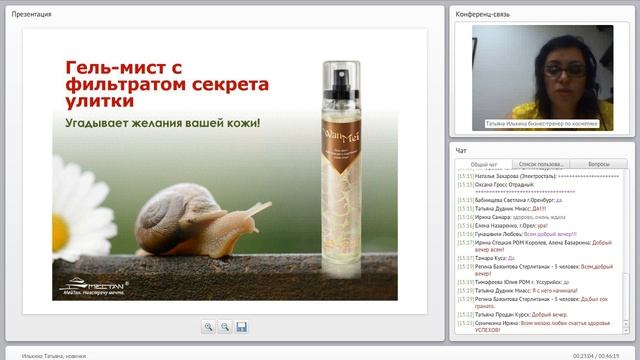Click the chat scrollbar thumb
640x360 pixels.
point(626,297)
